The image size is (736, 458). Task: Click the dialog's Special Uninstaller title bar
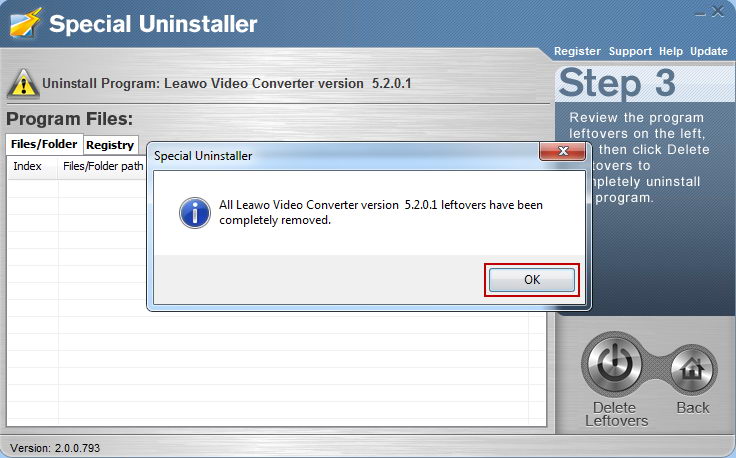click(345, 156)
